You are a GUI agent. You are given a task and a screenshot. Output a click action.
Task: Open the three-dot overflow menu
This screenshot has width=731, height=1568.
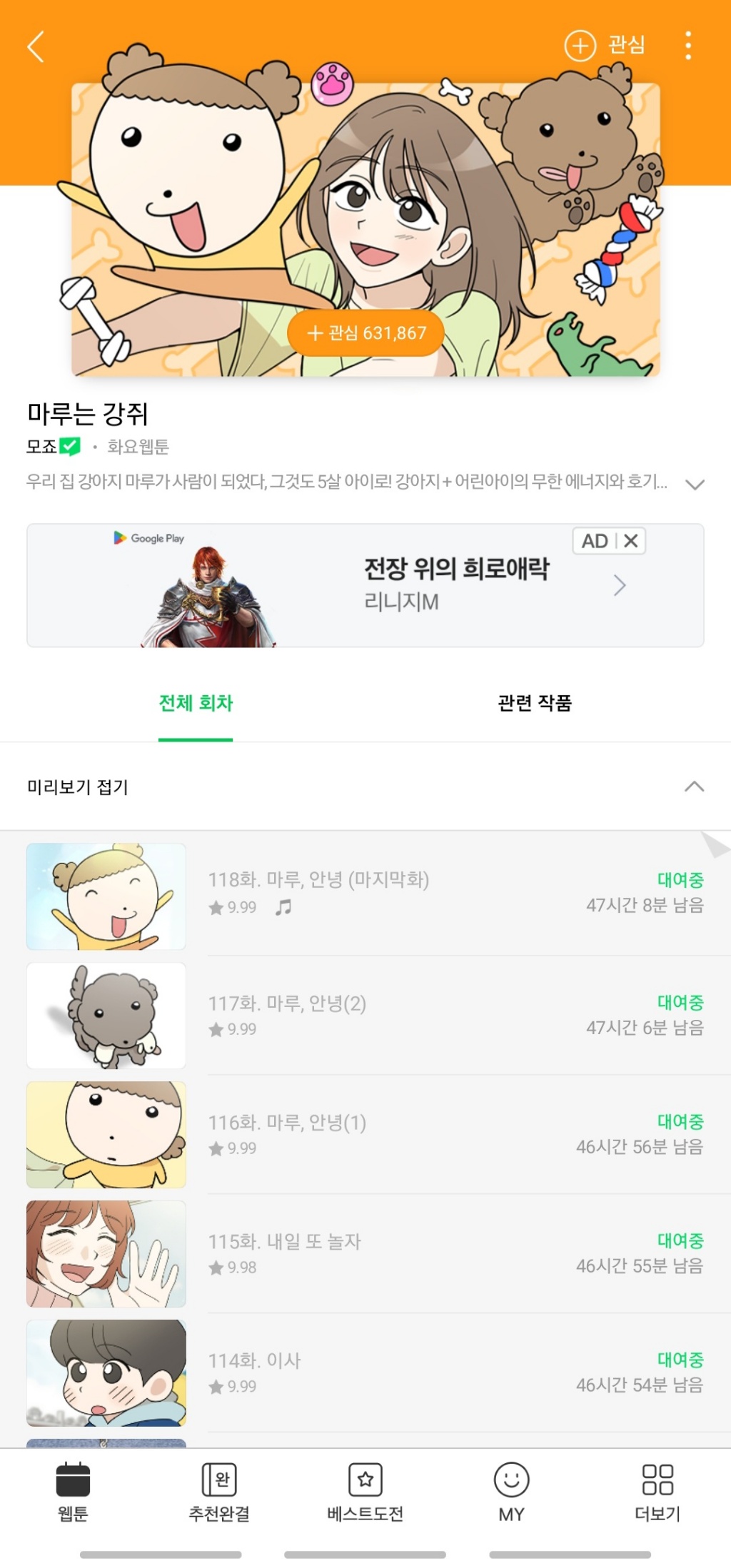click(688, 46)
